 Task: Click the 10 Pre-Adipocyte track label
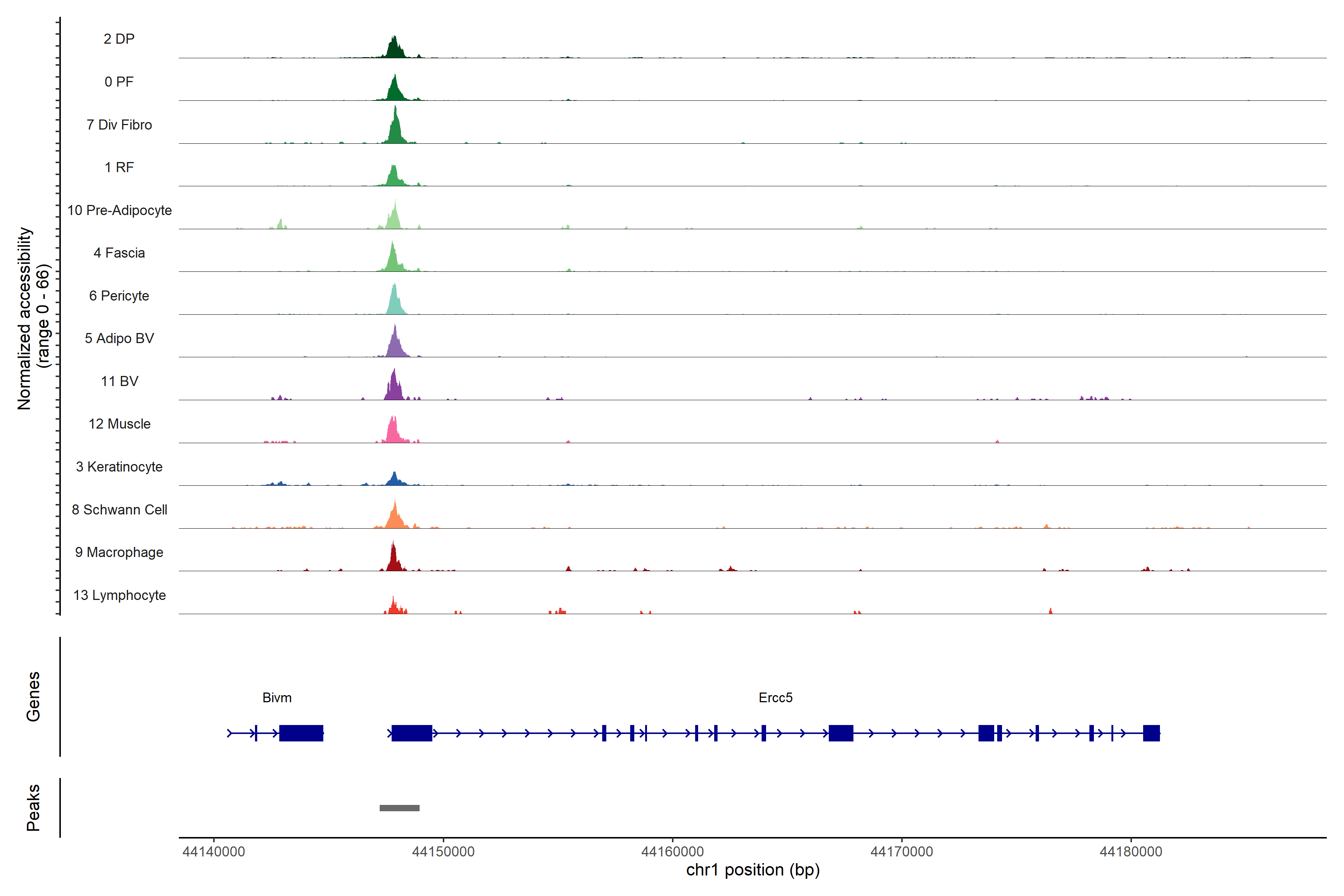point(119,210)
